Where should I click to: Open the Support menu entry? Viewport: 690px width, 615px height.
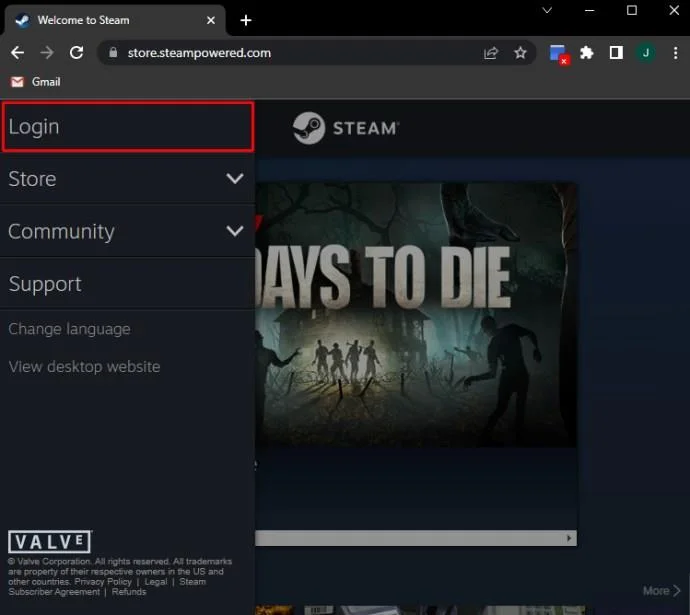[128, 284]
